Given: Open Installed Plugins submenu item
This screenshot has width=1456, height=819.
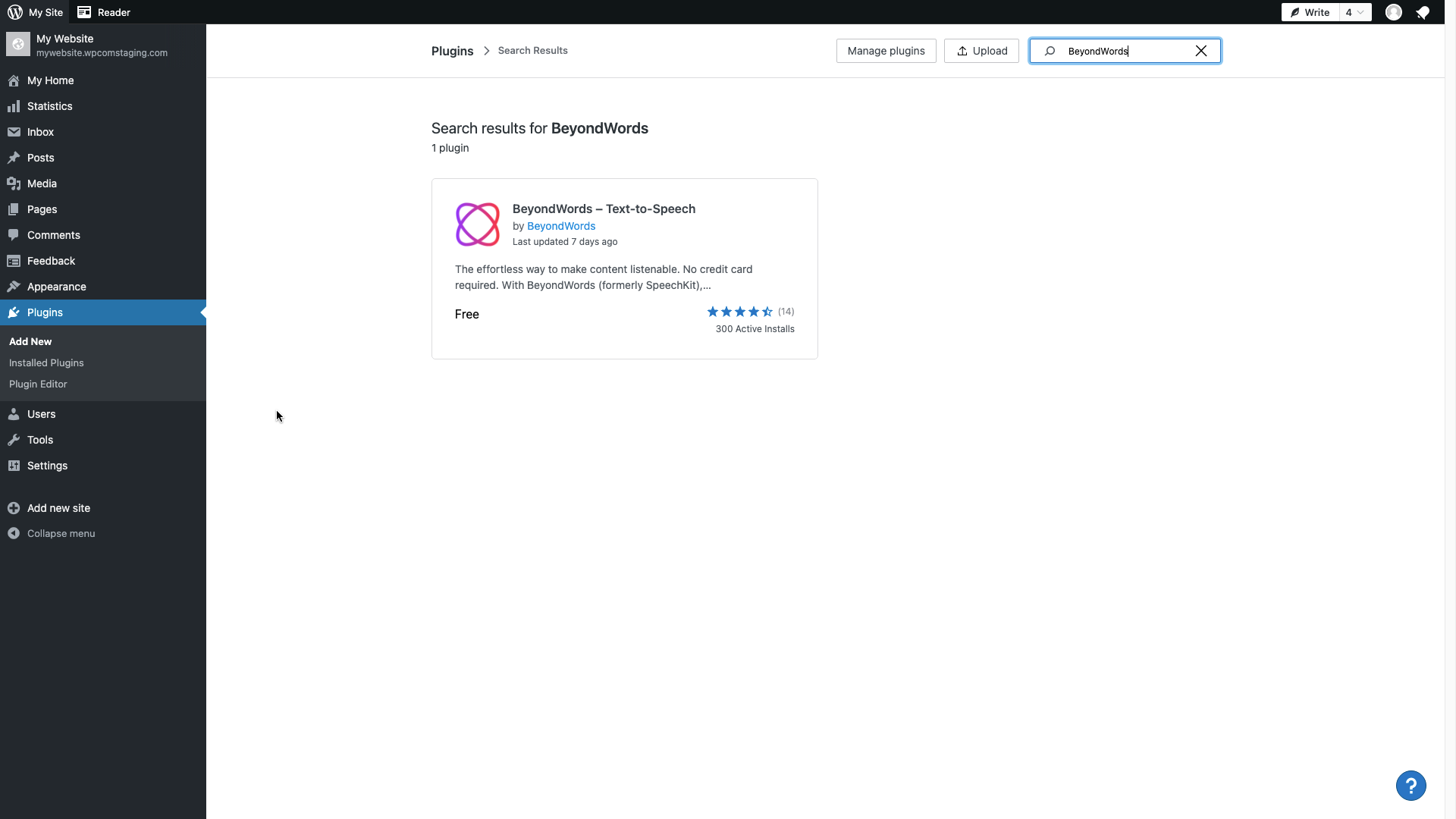Looking at the screenshot, I should coord(46,362).
